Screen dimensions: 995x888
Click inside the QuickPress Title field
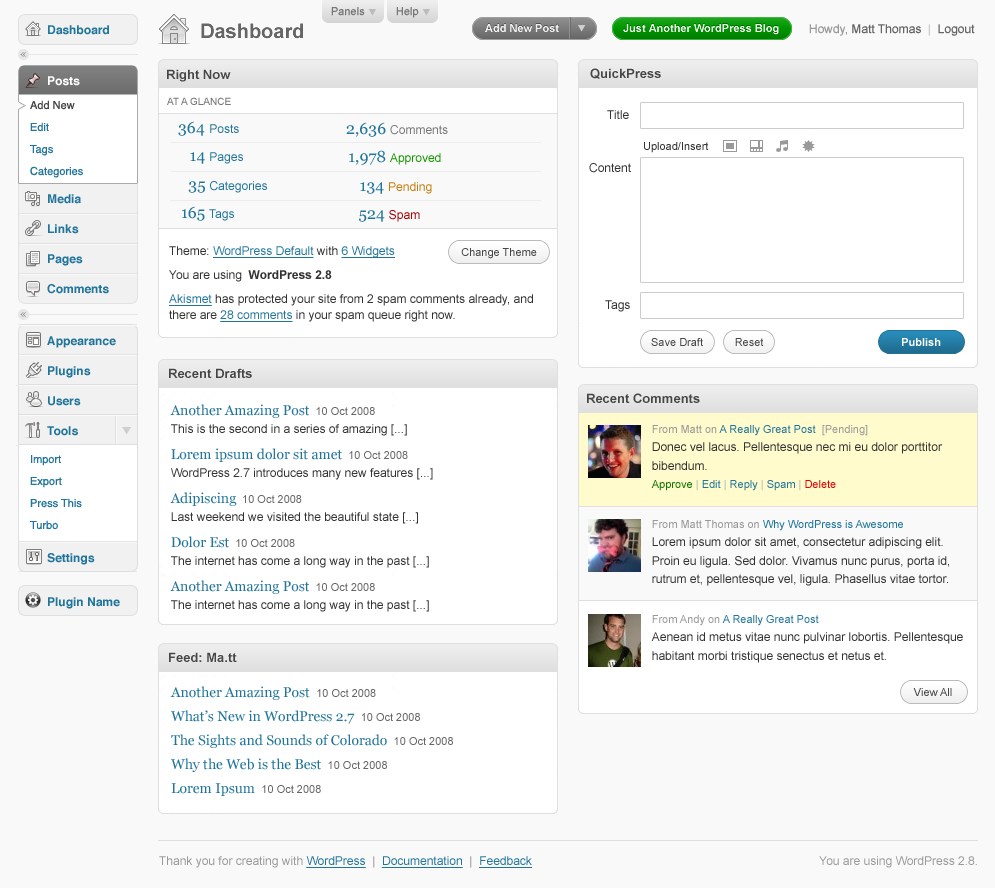pos(800,115)
